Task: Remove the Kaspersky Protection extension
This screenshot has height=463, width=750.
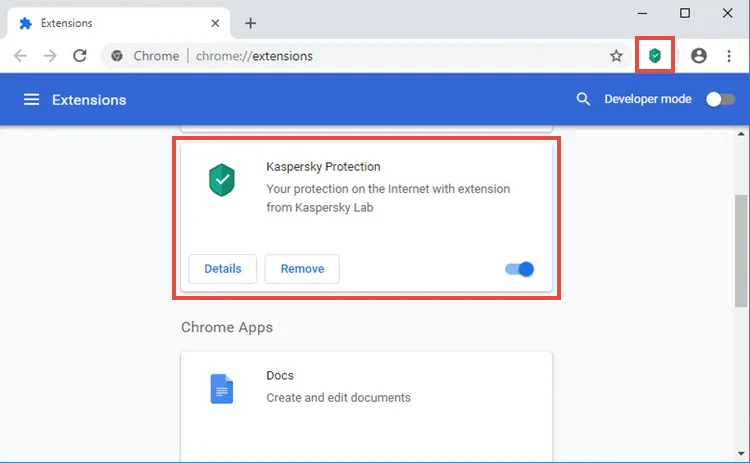Action: (x=302, y=269)
